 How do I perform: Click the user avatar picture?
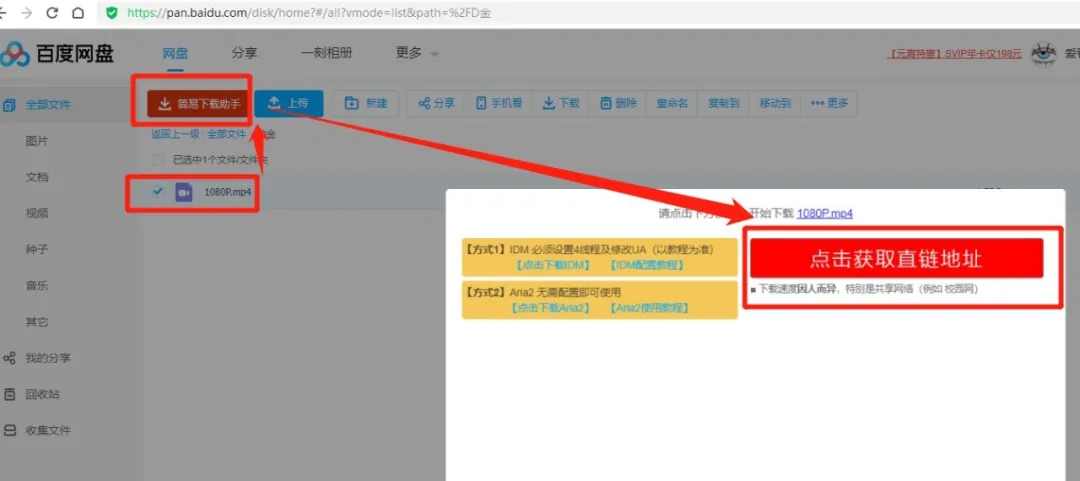1043,54
